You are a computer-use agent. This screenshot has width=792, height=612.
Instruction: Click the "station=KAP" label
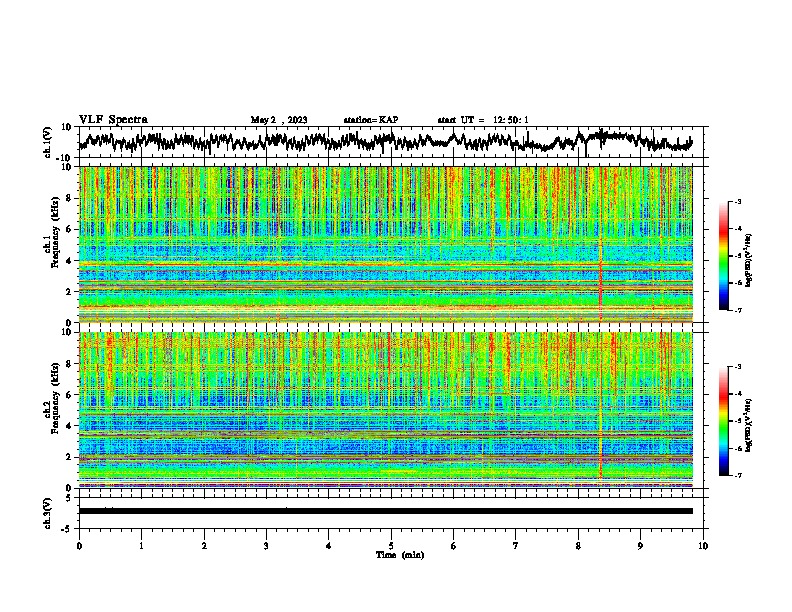pos(371,120)
